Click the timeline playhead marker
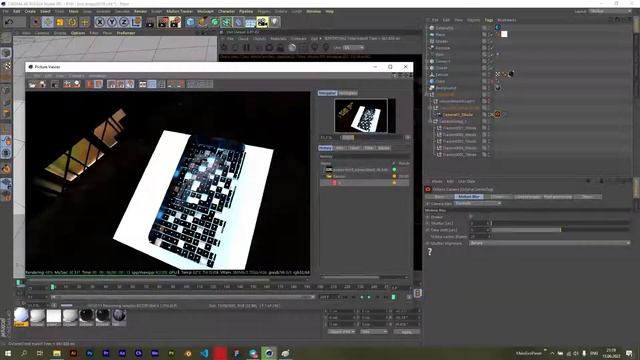640x360 pixels. coord(53,287)
